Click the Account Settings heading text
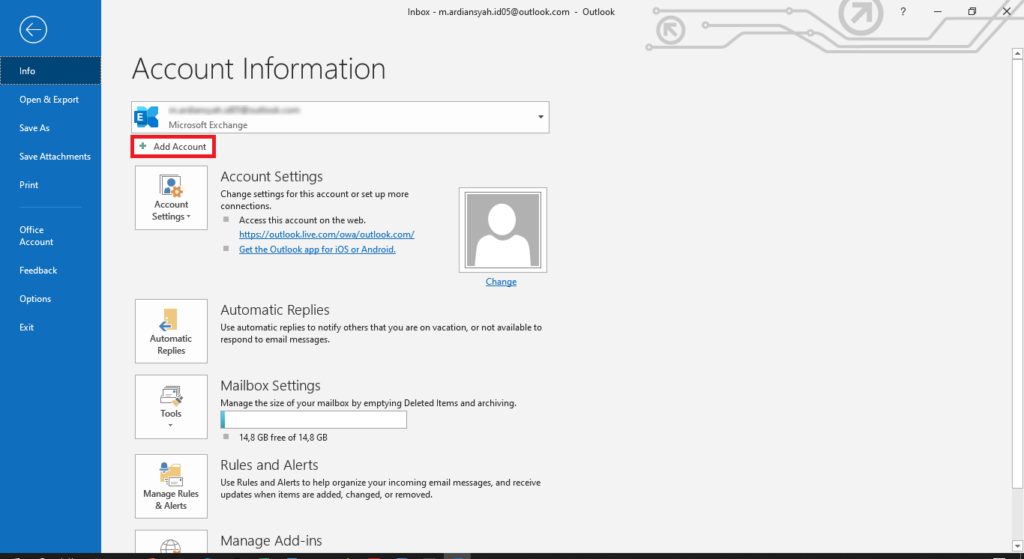 pyautogui.click(x=272, y=176)
